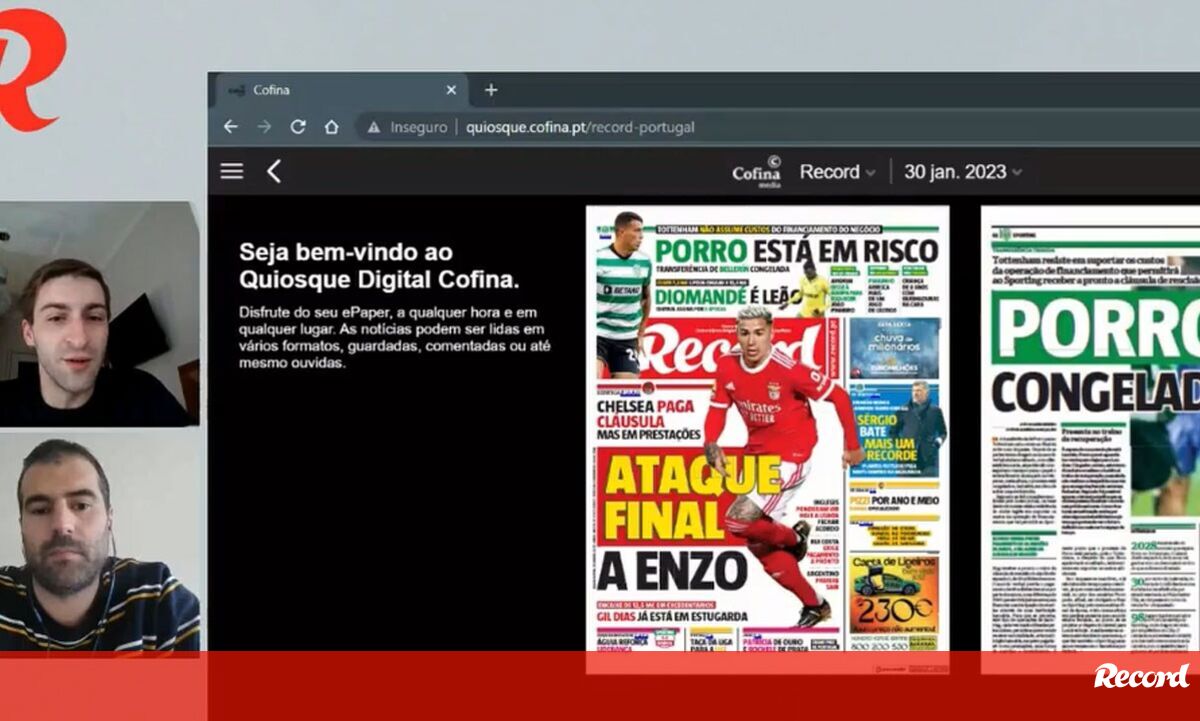Click the Inseguro warning icon

coord(374,127)
